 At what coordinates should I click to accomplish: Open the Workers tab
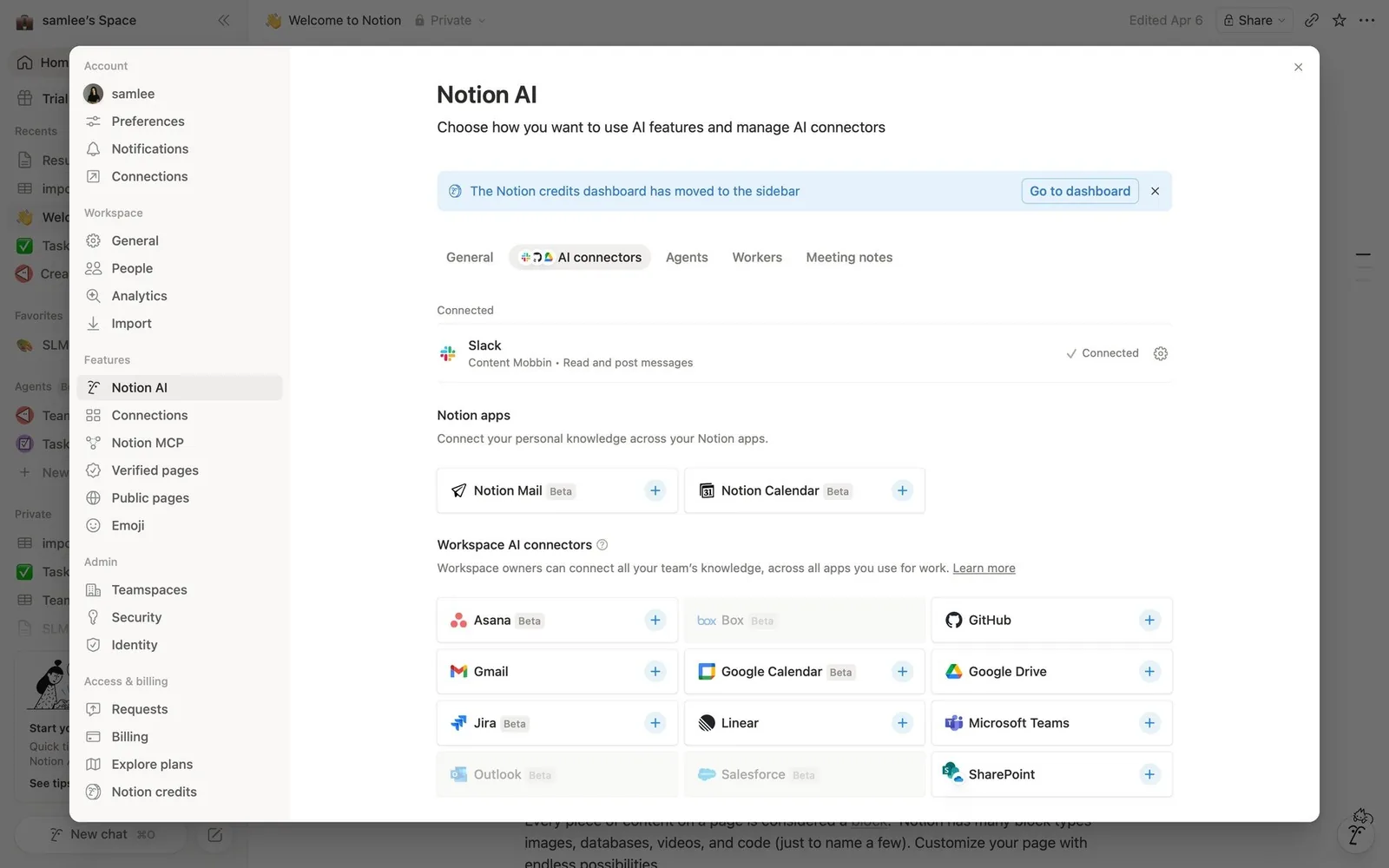tap(757, 257)
